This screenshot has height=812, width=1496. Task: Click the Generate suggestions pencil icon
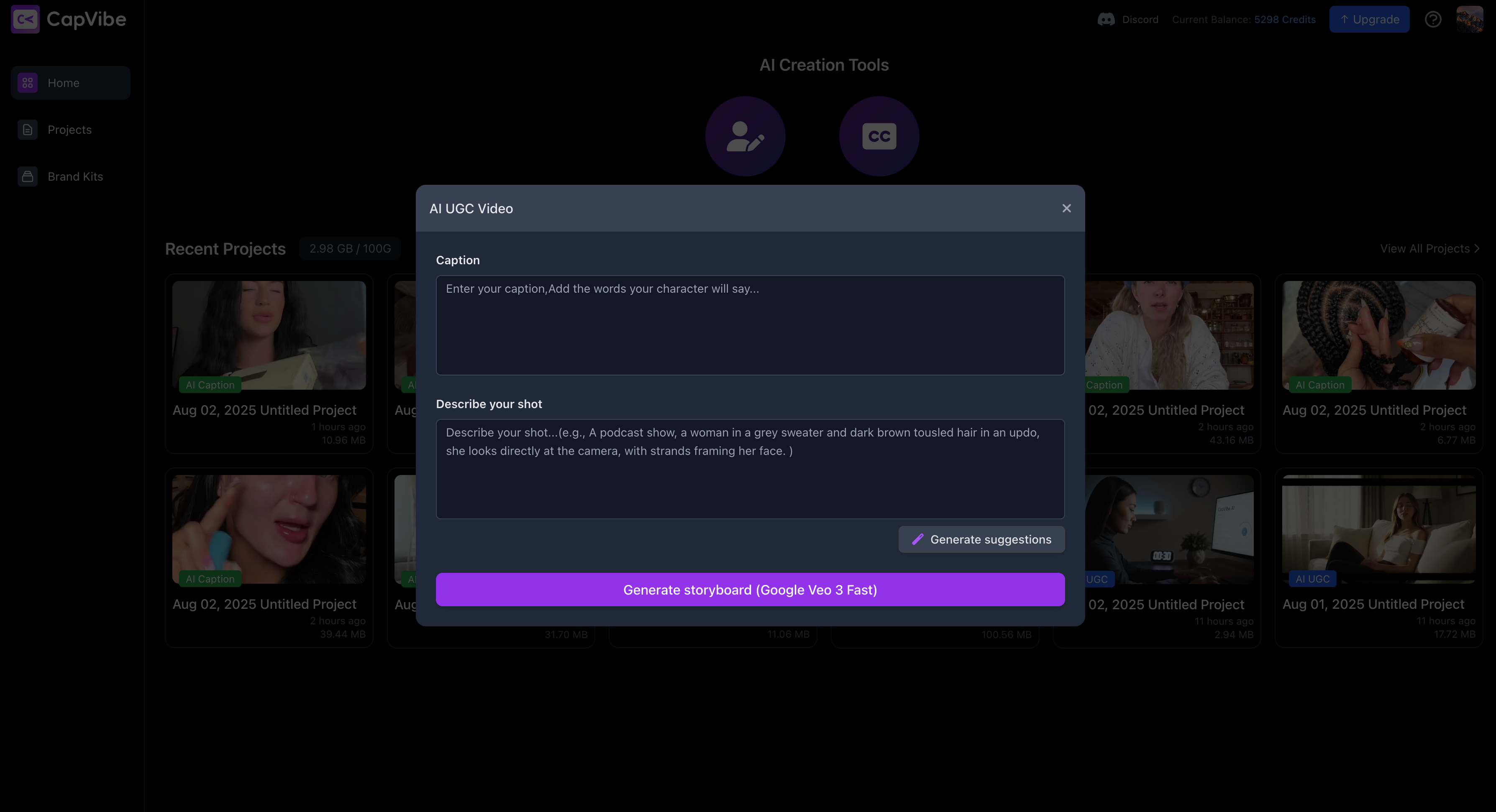pos(918,539)
